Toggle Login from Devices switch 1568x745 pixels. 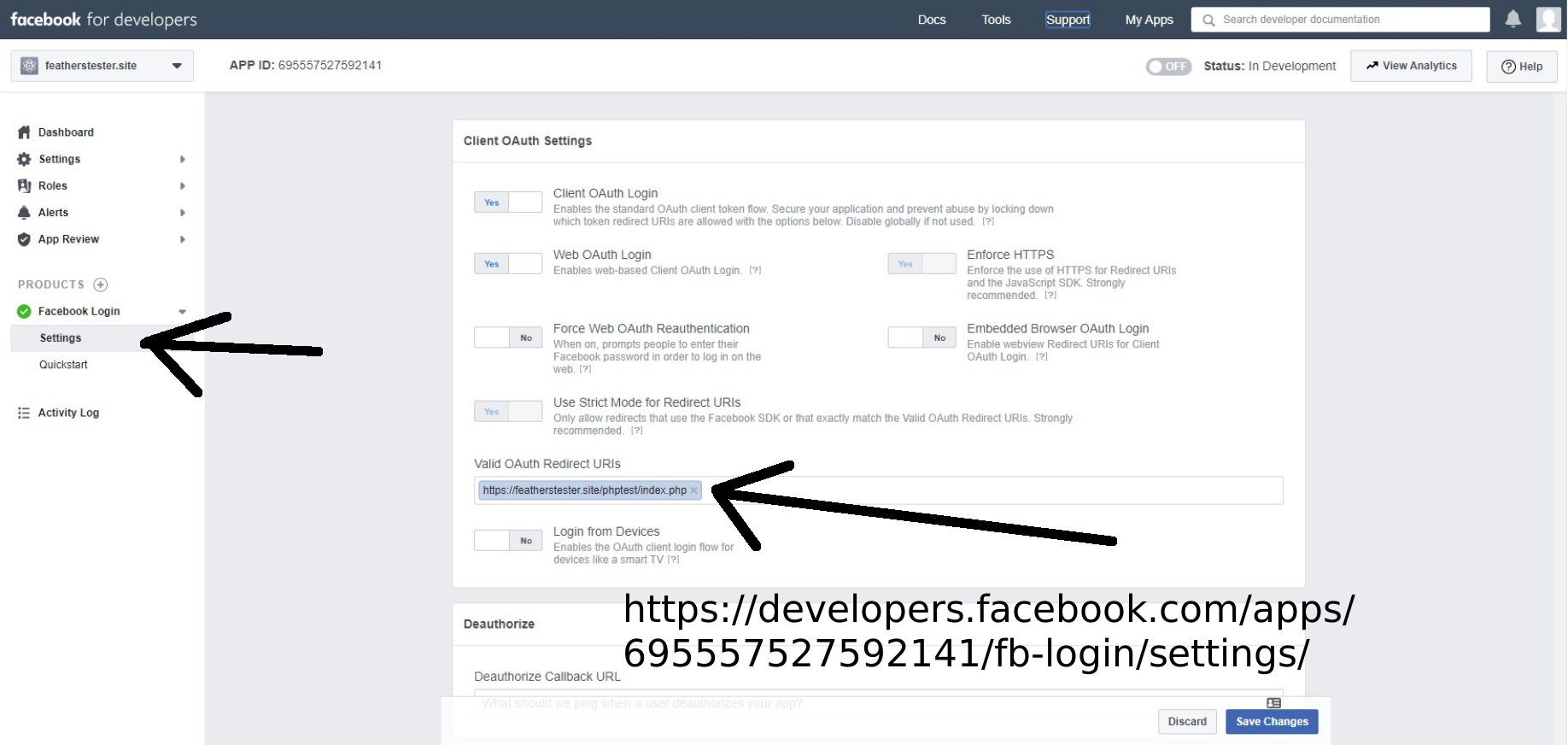[508, 540]
